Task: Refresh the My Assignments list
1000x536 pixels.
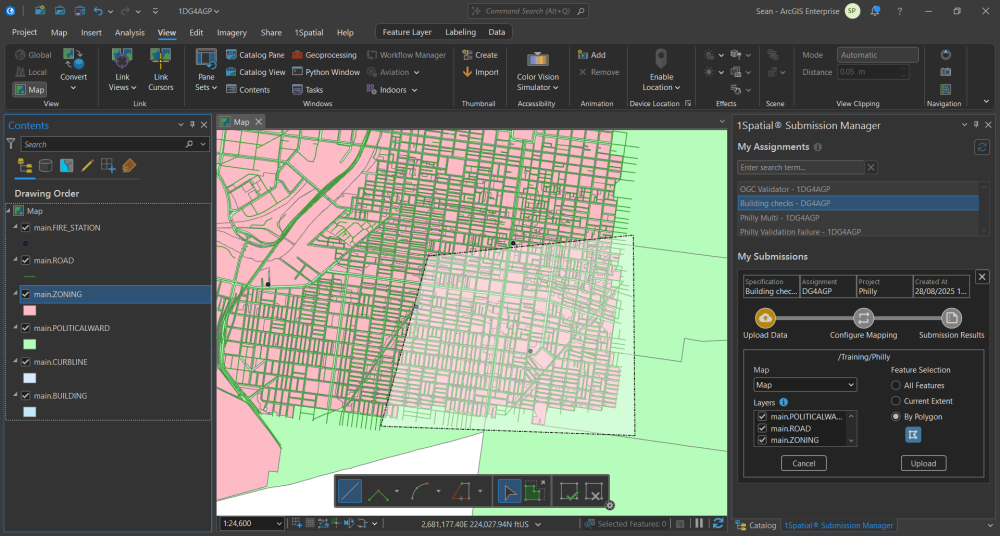Action: coord(982,147)
